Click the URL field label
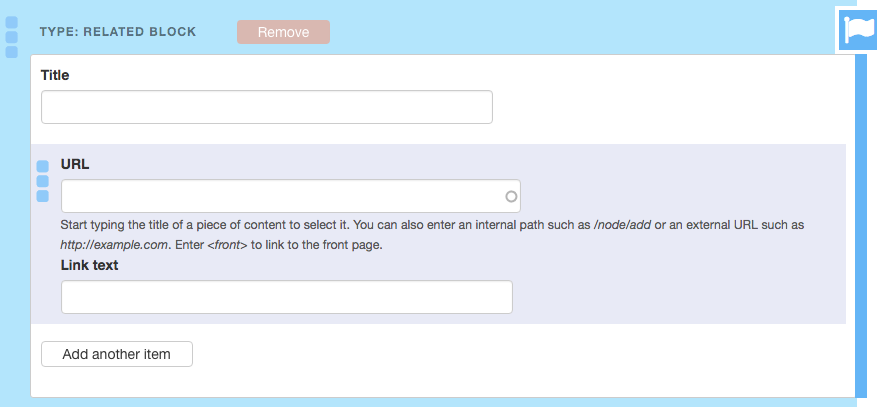This screenshot has width=877, height=407. point(76,164)
